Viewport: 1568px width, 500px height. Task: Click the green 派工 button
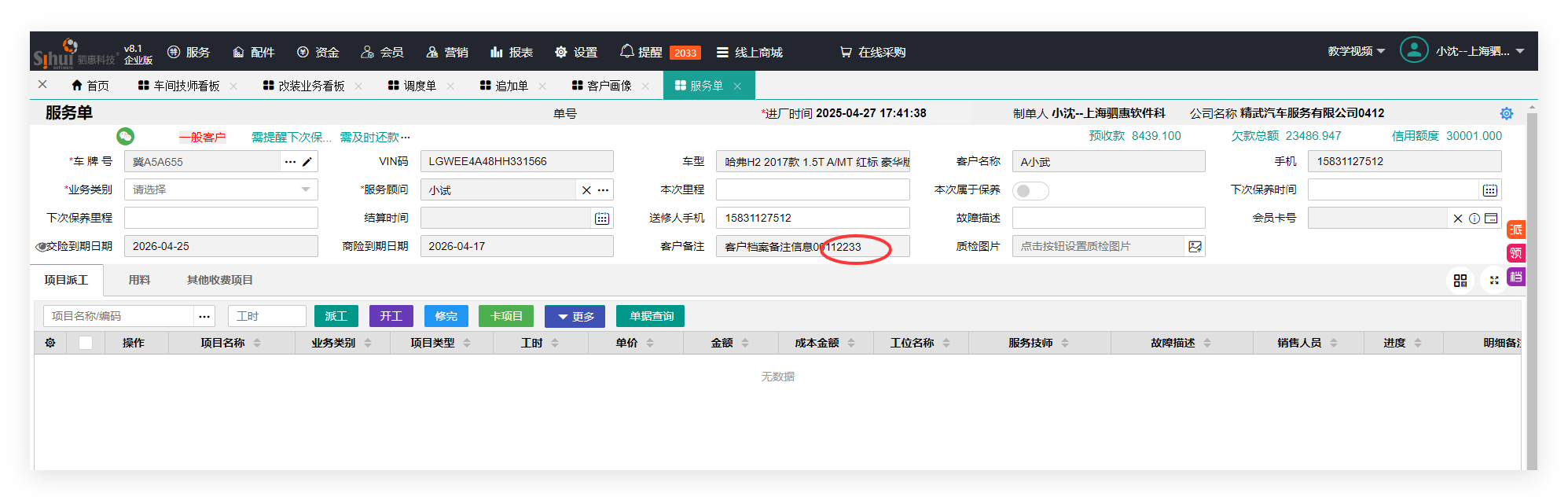point(336,316)
